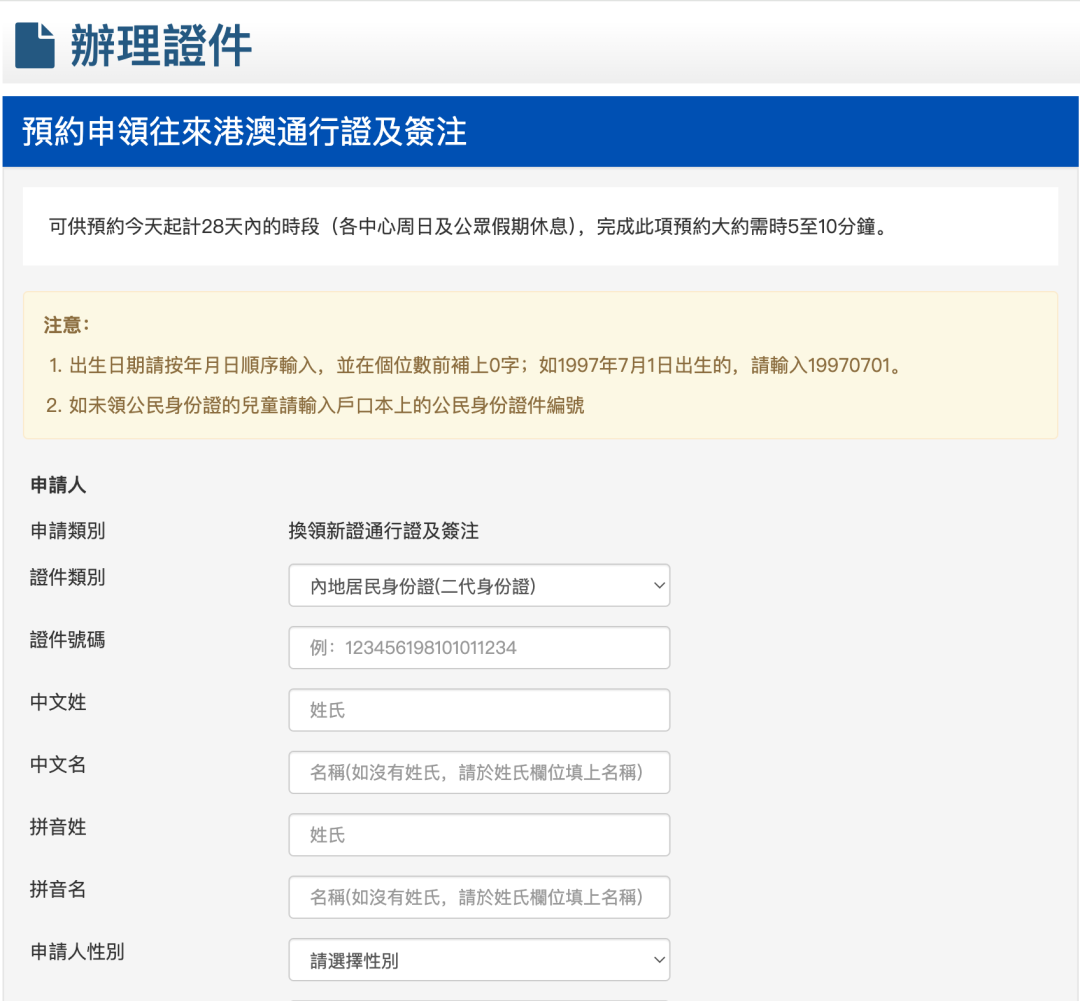The image size is (1080, 1001).
Task: Select the 辦理證件 page heading text
Action: pos(160,41)
